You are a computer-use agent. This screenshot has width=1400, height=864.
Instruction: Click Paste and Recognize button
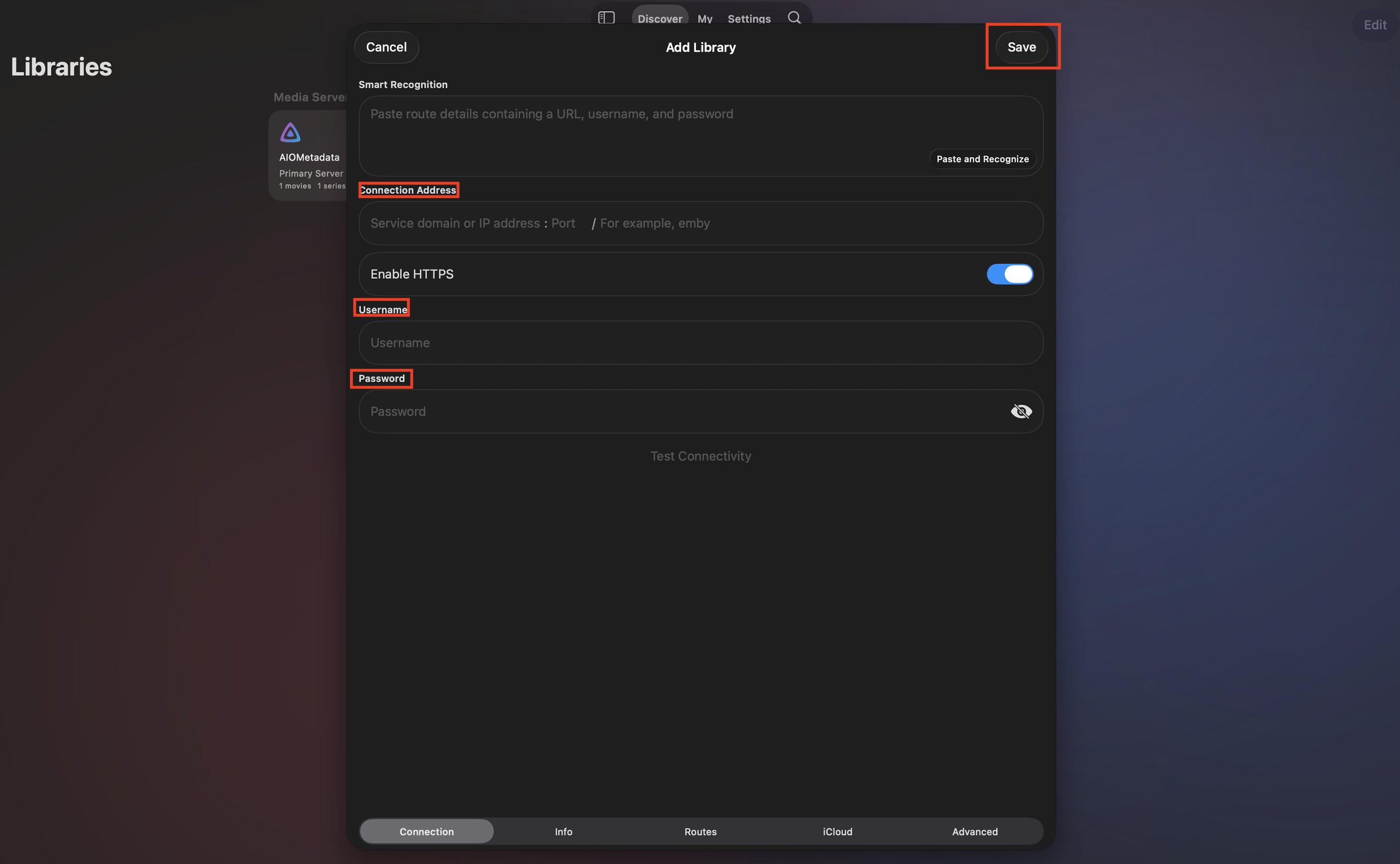(x=982, y=159)
